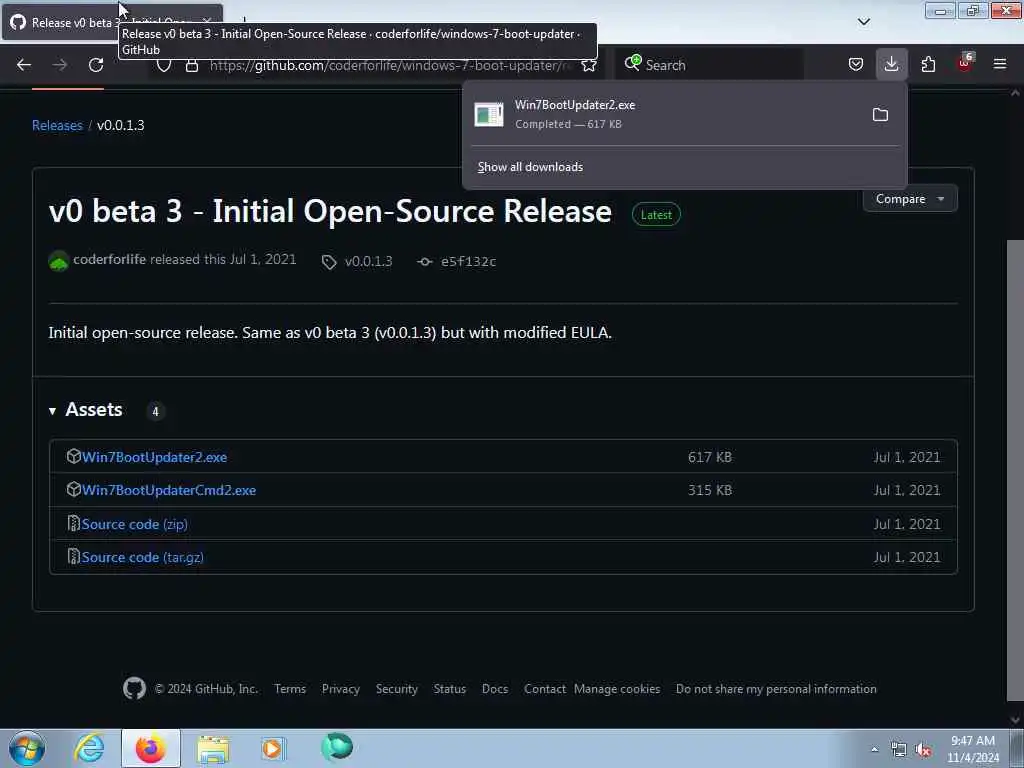This screenshot has height=768, width=1024.
Task: Click the asset count badge 4
Action: [155, 411]
